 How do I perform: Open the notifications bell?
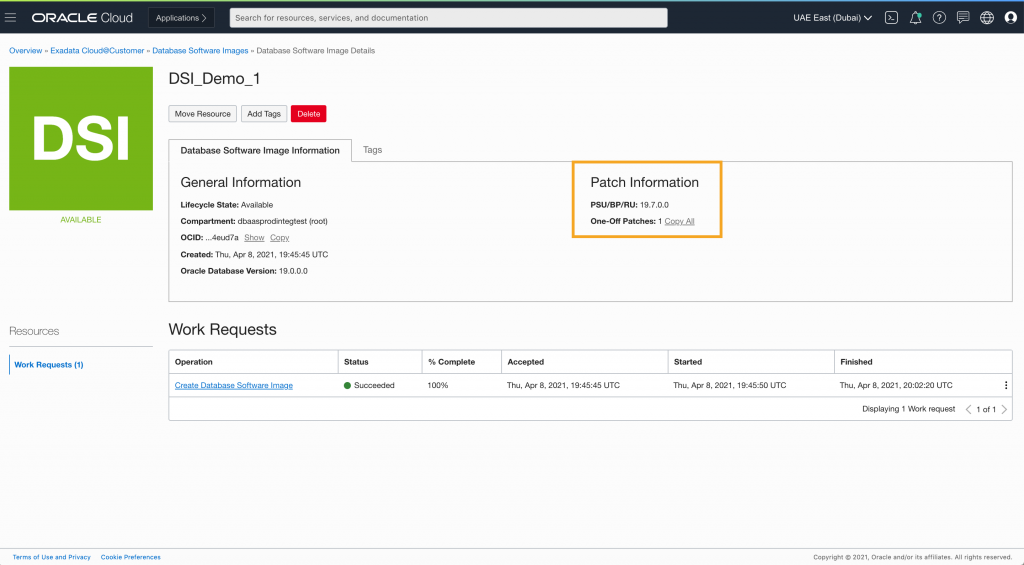coord(915,18)
